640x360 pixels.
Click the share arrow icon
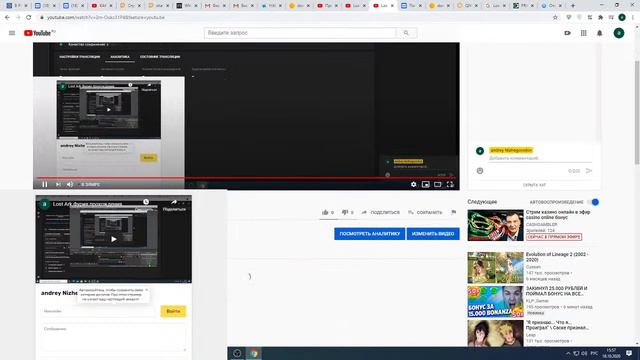tap(364, 212)
